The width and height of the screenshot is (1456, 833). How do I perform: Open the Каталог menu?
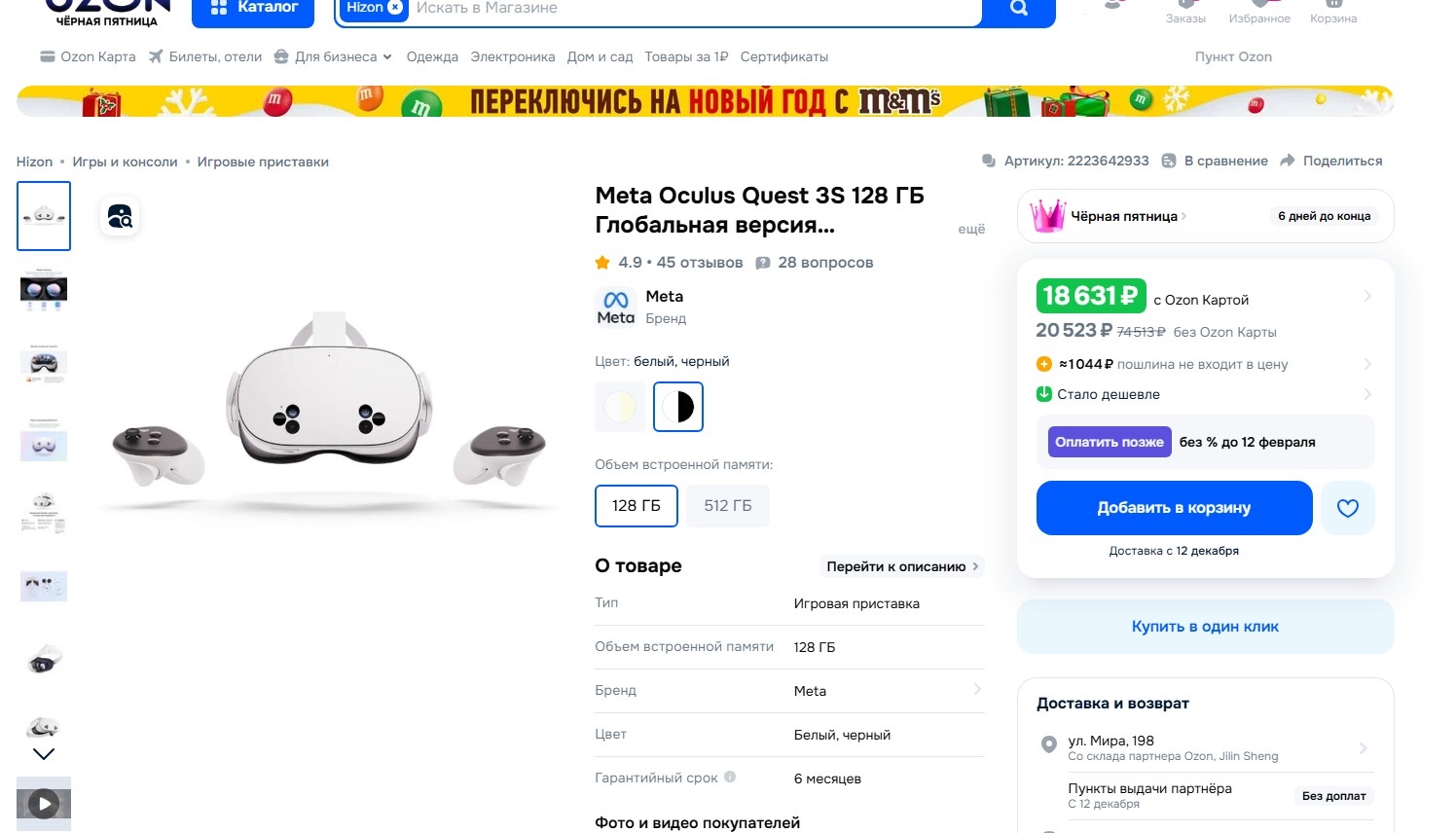tap(253, 9)
